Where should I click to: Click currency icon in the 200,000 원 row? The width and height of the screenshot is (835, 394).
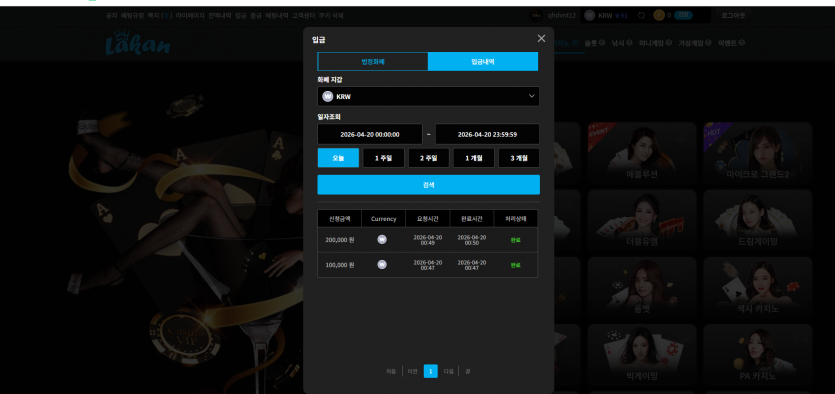[382, 240]
